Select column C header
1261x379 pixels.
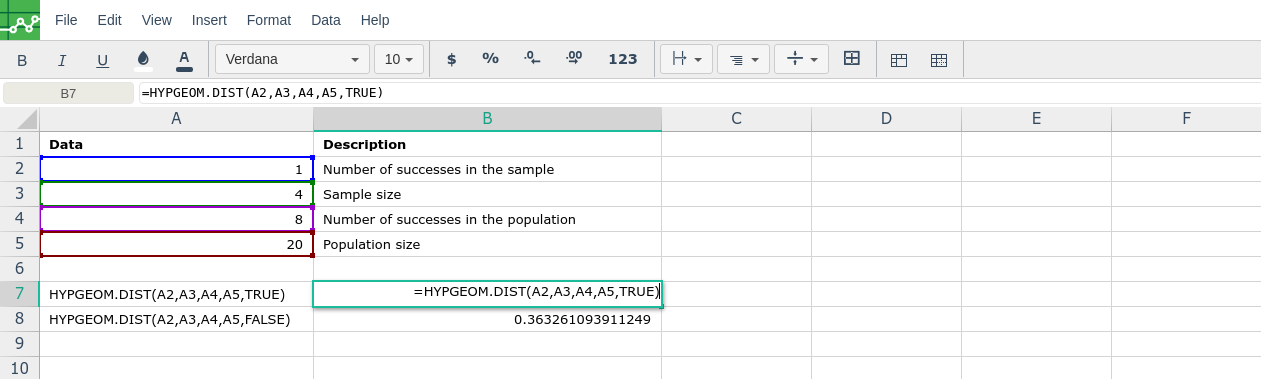736,118
